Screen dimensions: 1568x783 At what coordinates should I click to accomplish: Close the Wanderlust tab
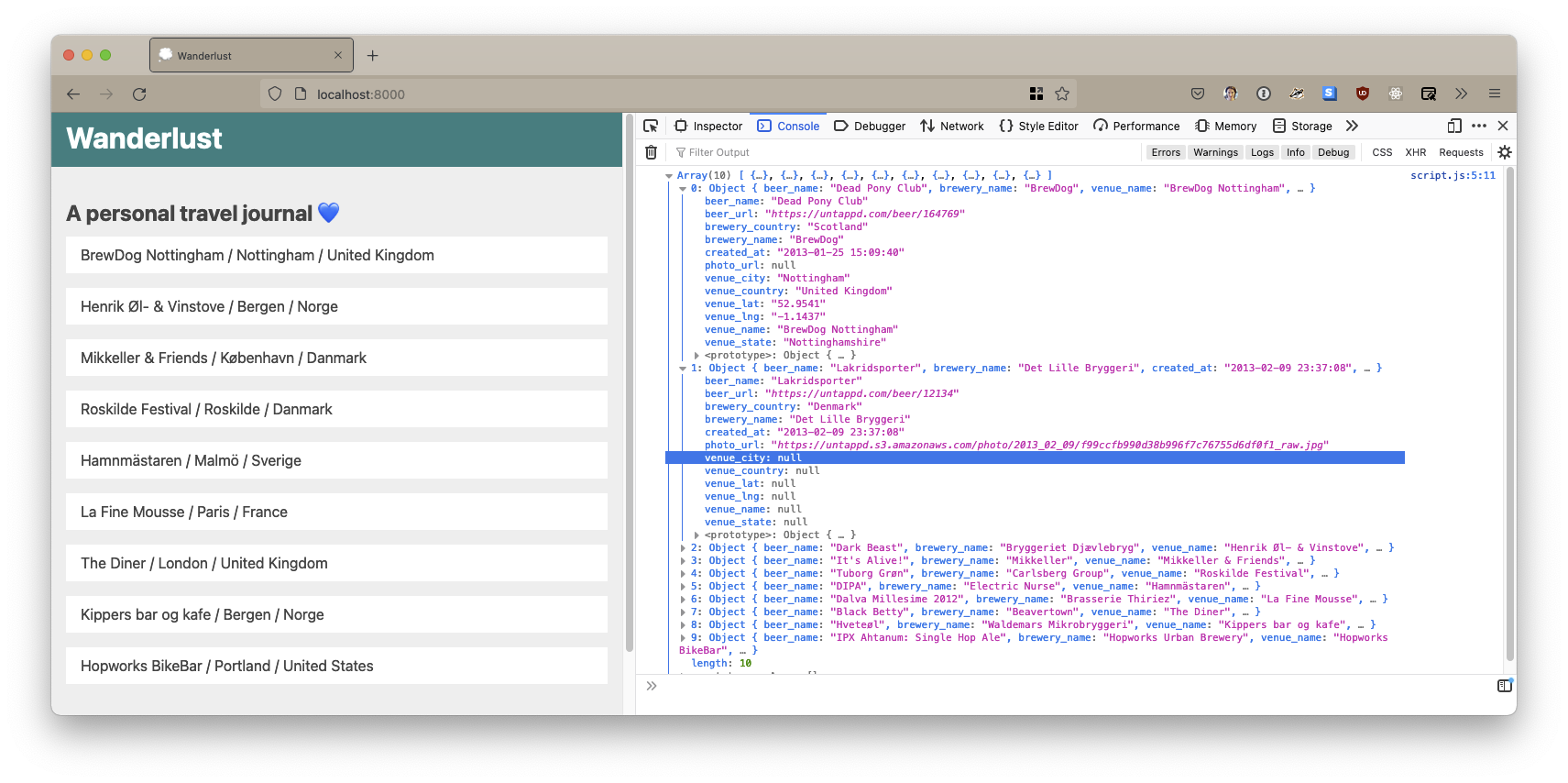coord(338,55)
